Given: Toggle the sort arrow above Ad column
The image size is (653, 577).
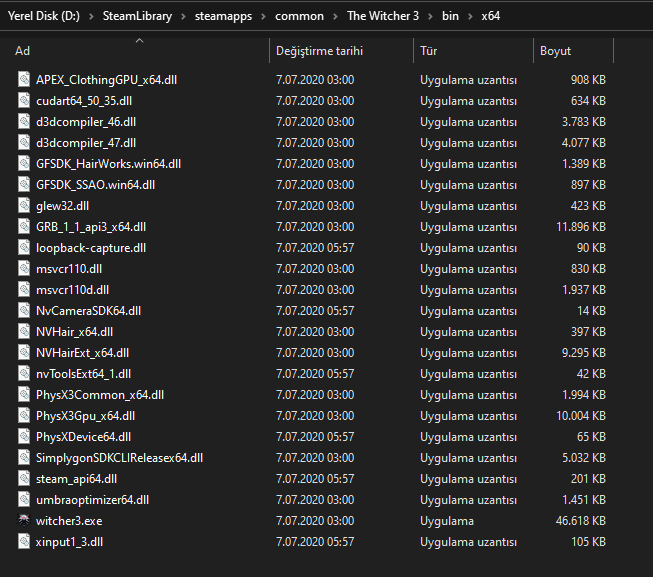Looking at the screenshot, I should [x=140, y=40].
